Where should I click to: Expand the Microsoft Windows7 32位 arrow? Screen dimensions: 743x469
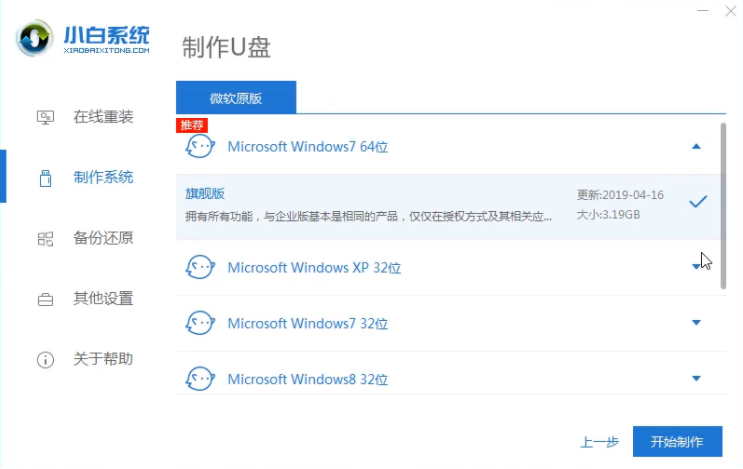pos(697,323)
